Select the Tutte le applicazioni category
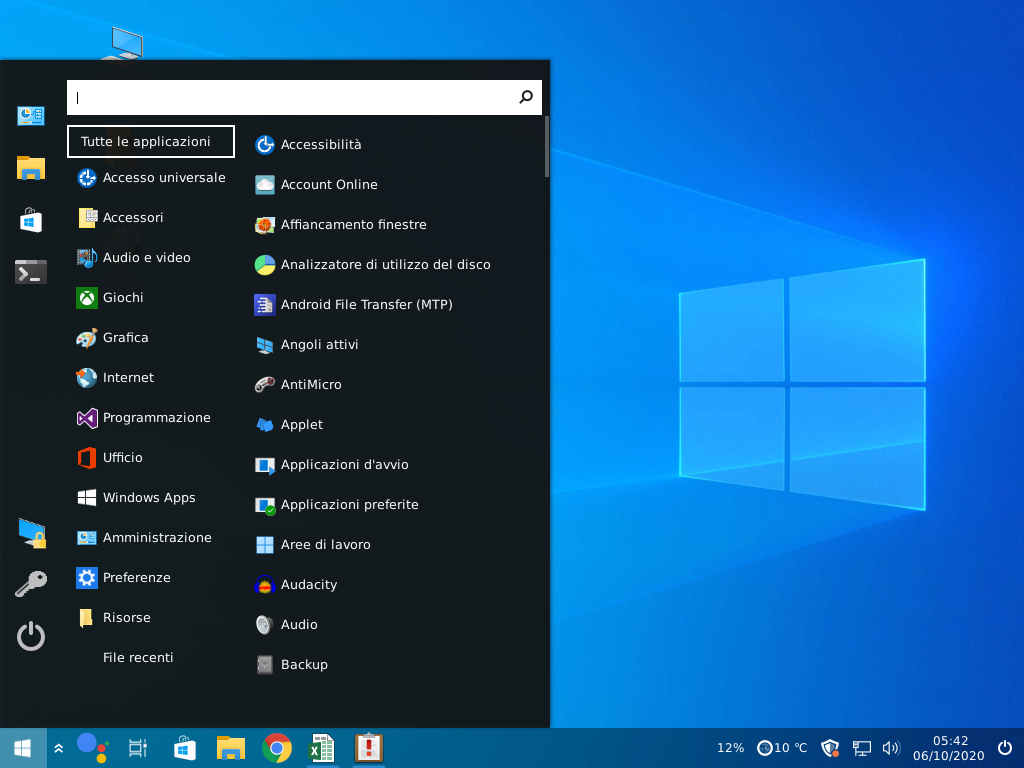1024x768 pixels. pyautogui.click(x=151, y=141)
